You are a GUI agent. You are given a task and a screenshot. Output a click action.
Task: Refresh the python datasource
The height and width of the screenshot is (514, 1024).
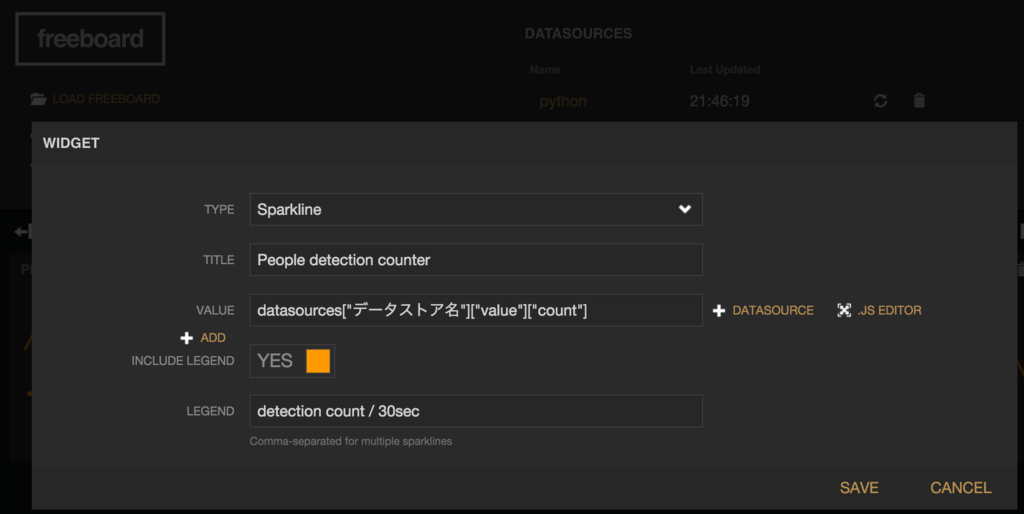pyautogui.click(x=880, y=101)
